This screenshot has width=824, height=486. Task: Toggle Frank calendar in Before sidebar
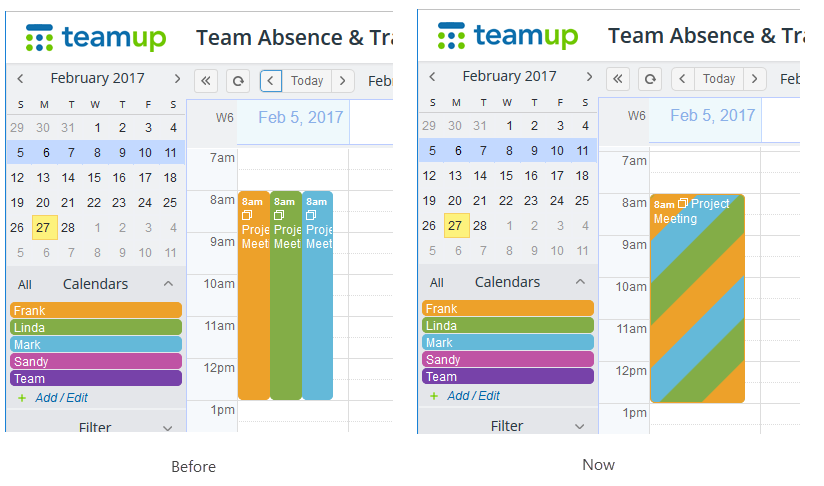[x=96, y=310]
